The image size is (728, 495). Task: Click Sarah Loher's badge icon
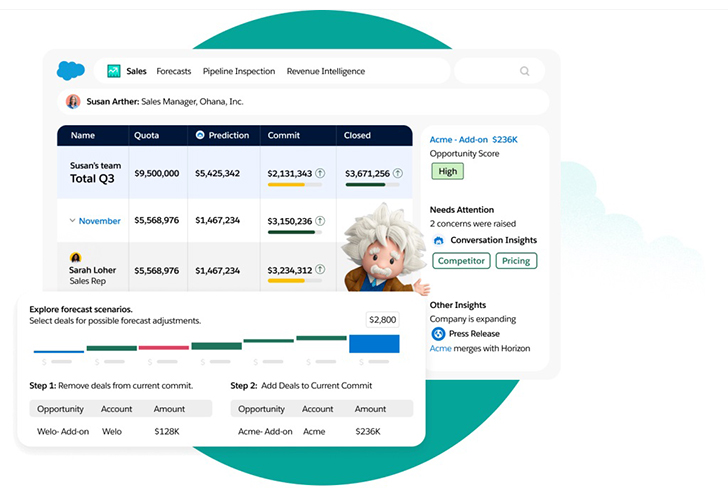pos(75,258)
